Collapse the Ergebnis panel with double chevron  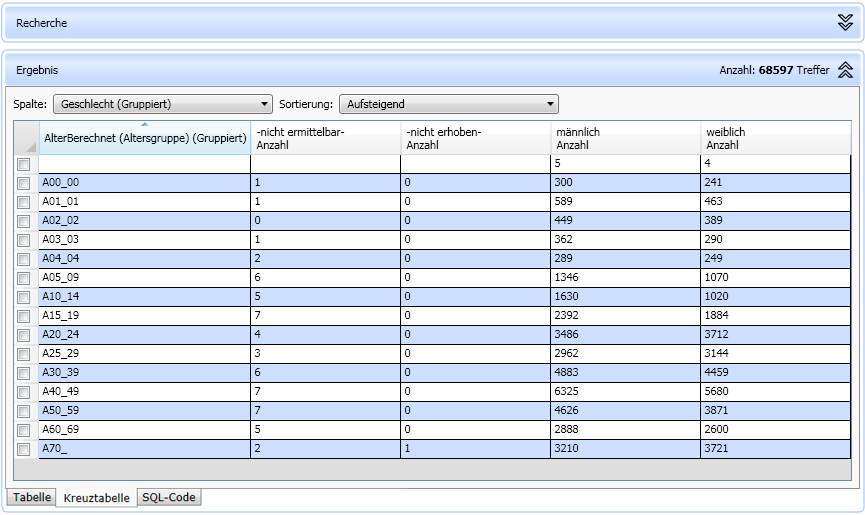tap(845, 70)
